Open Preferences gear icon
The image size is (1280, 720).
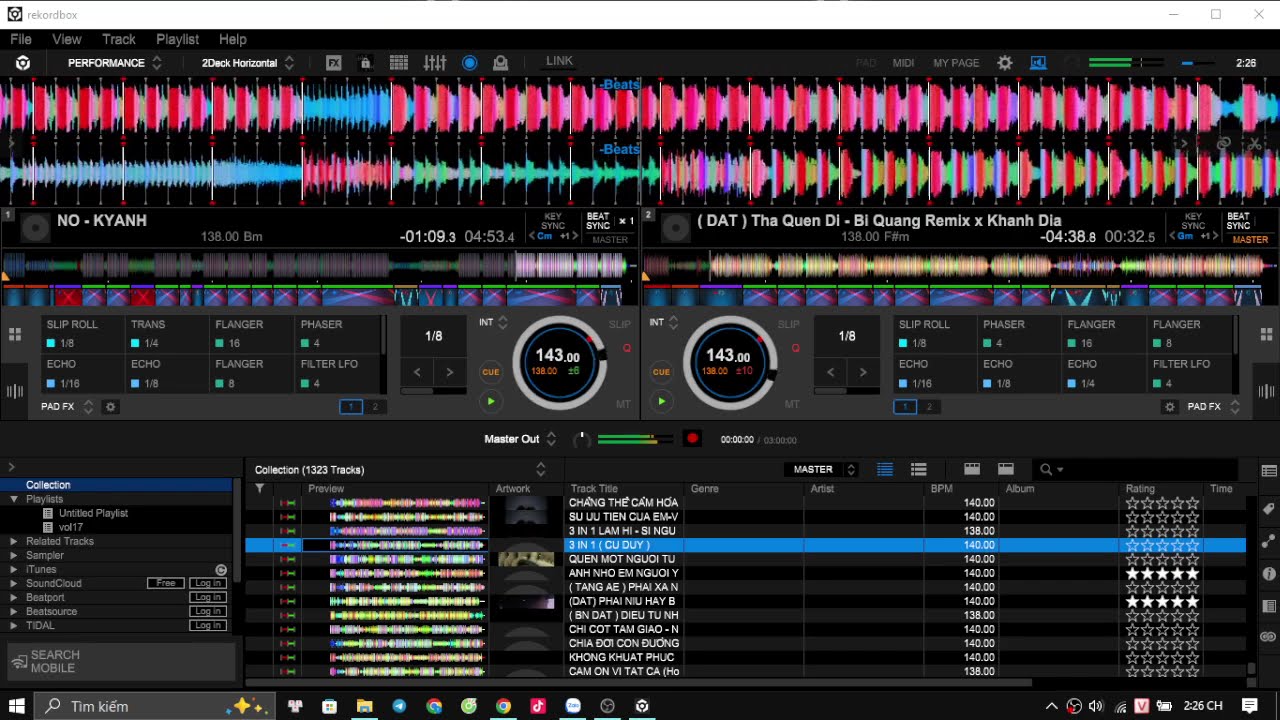[x=1005, y=63]
